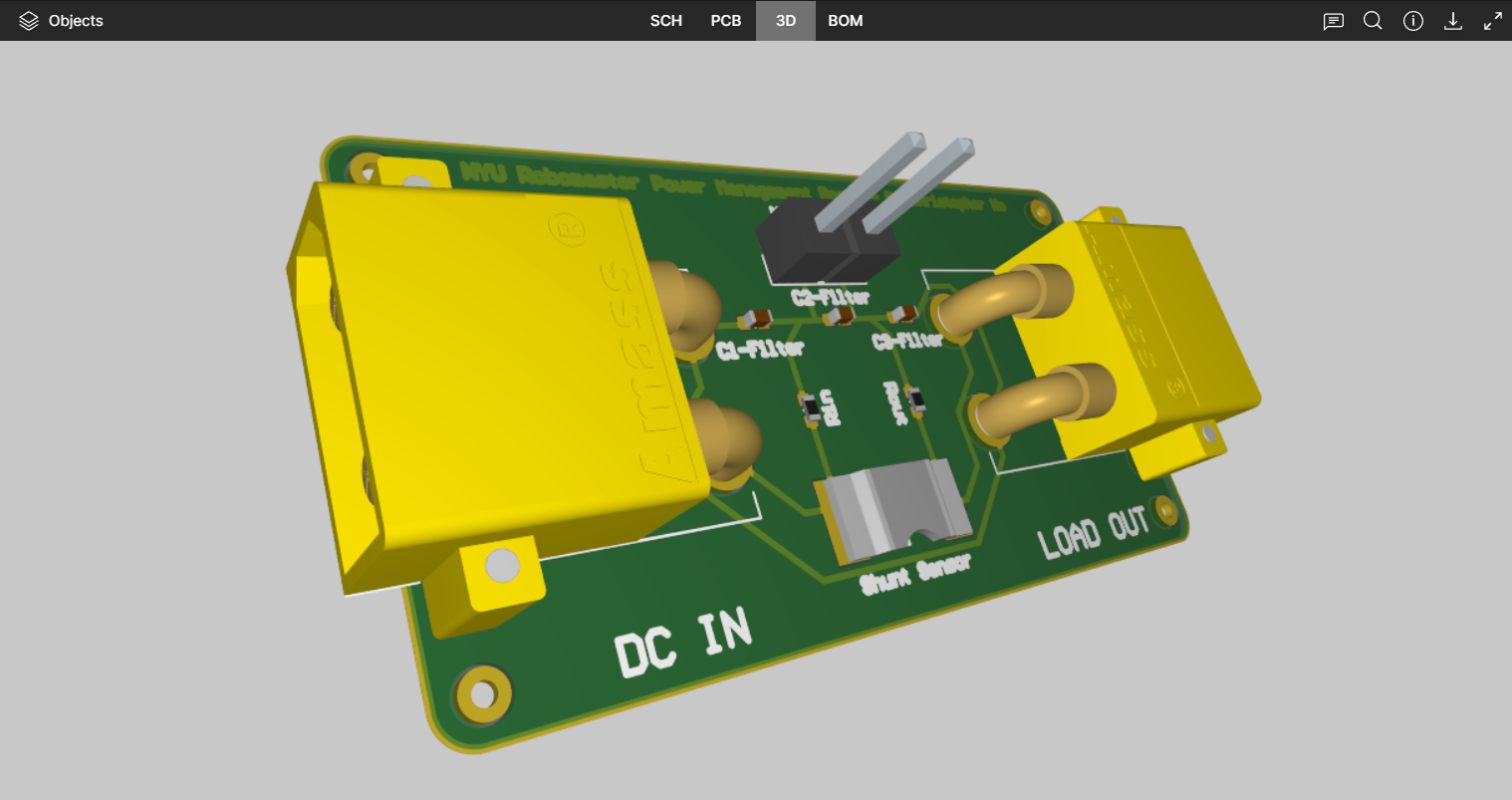This screenshot has width=1512, height=800.
Task: Select the 3D view tab
Action: [785, 20]
